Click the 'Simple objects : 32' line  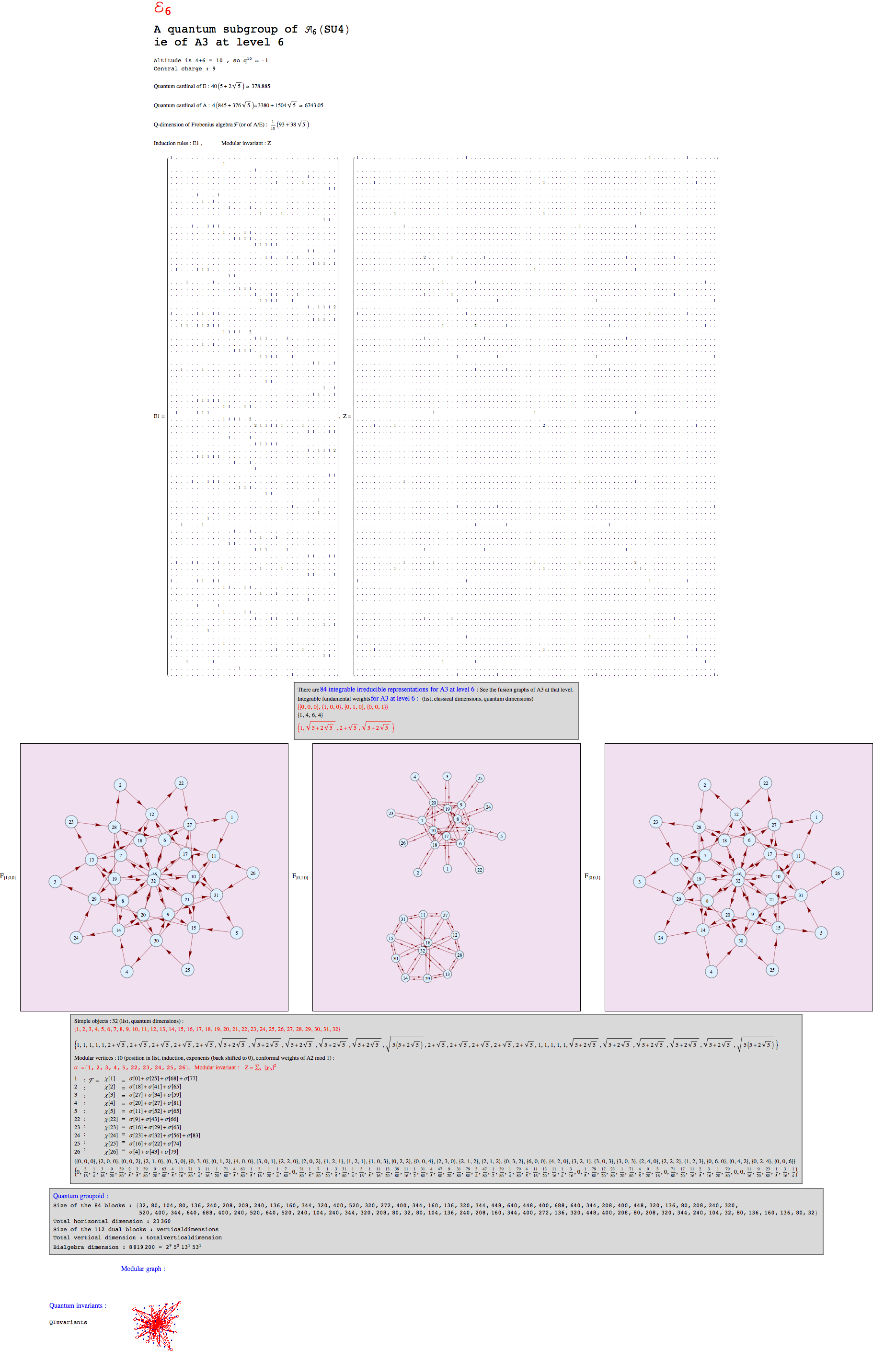129,1021
